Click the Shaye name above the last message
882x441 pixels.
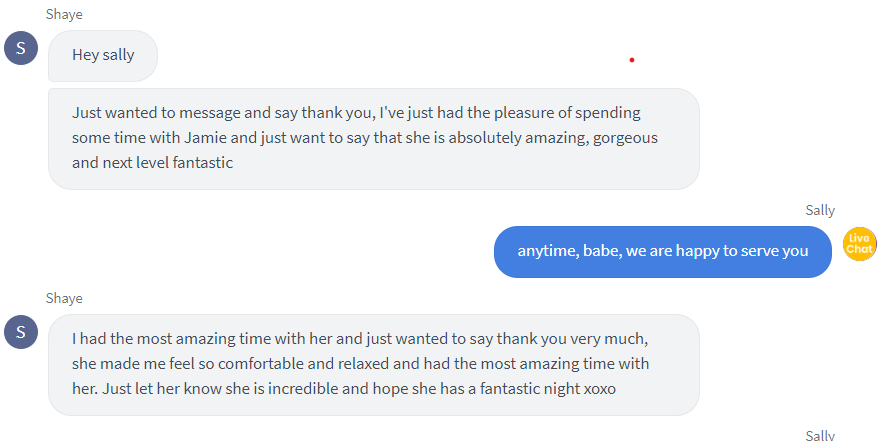[64, 298]
